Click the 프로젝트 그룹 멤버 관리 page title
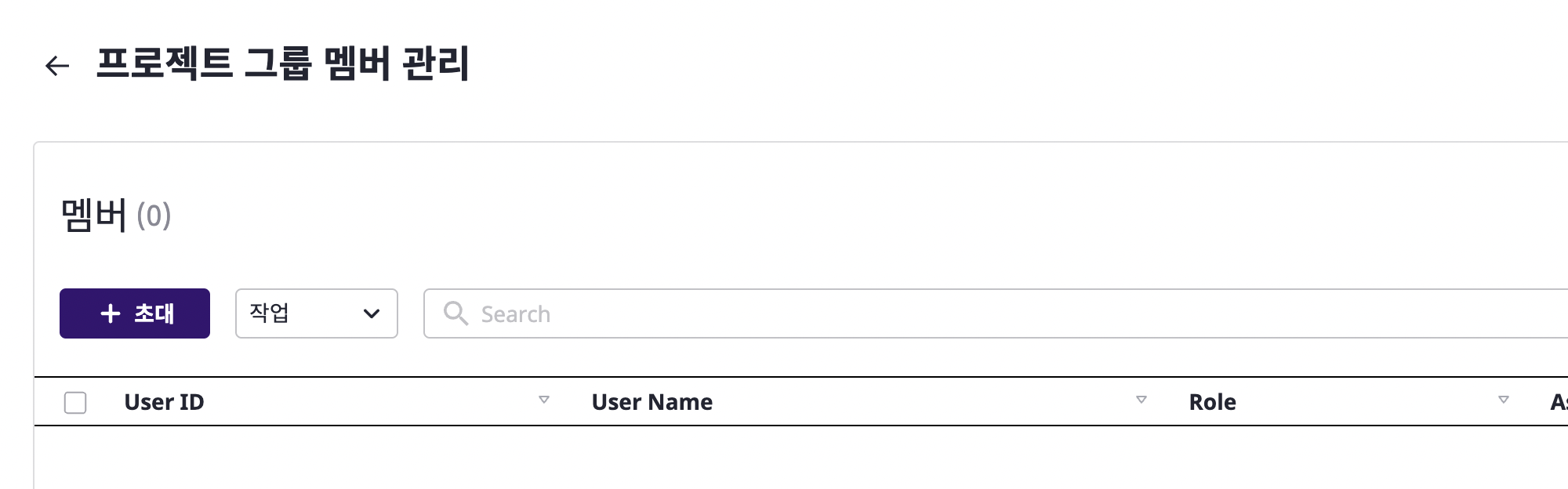Screen dimensions: 1568x489 282,63
